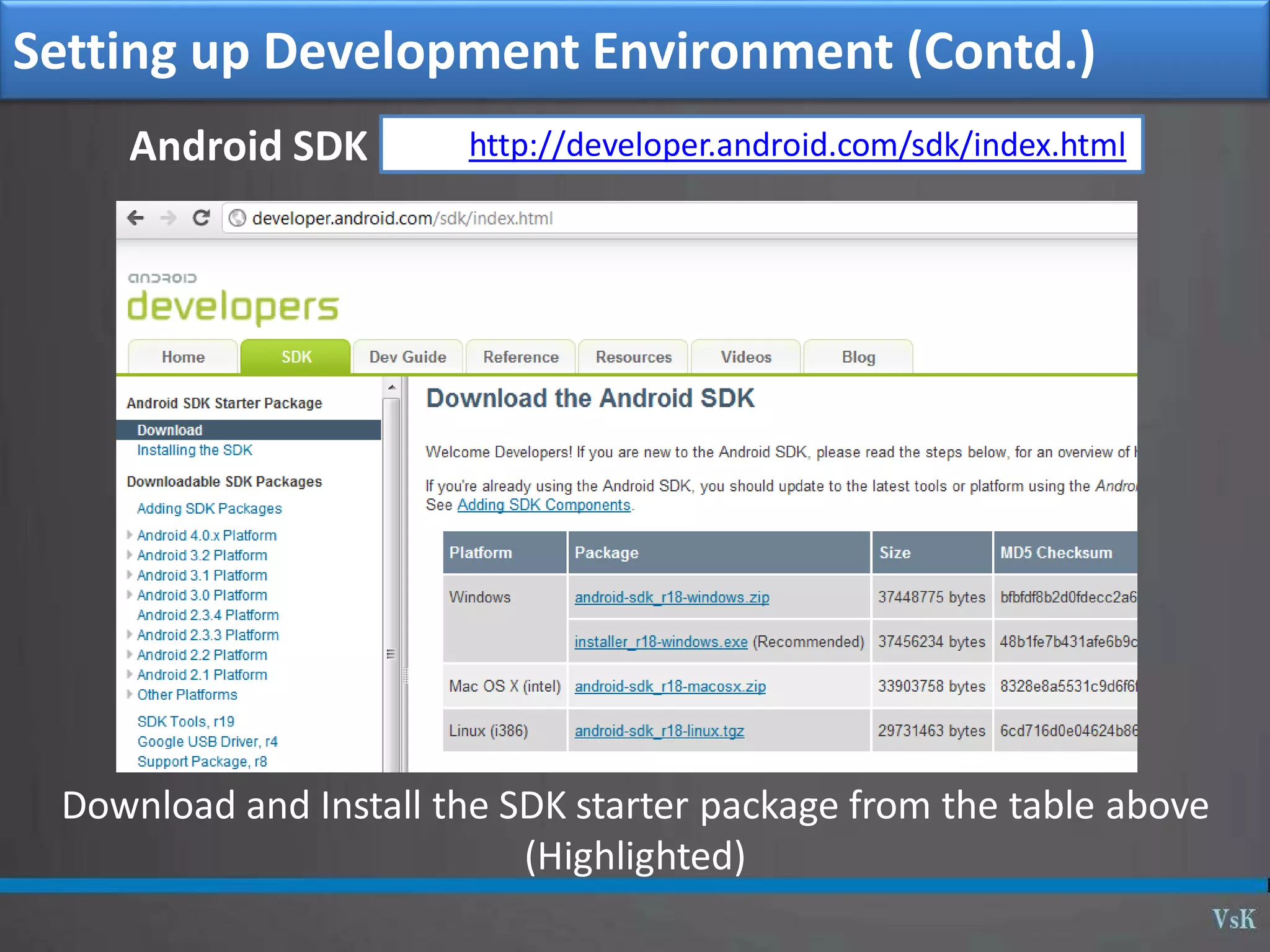Image resolution: width=1270 pixels, height=952 pixels.
Task: Expand Android 2.1 Platform arrow
Action: pyautogui.click(x=130, y=674)
